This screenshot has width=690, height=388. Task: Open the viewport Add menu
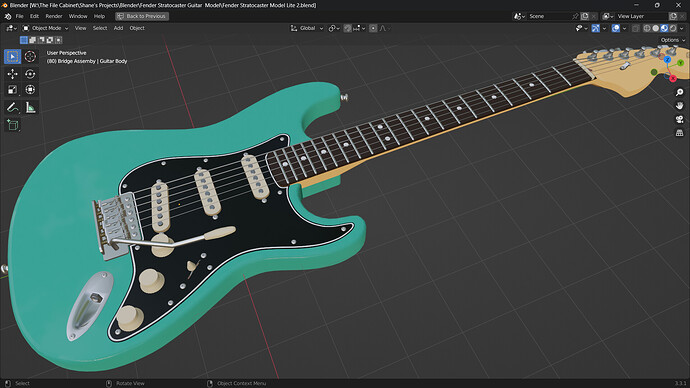point(118,28)
